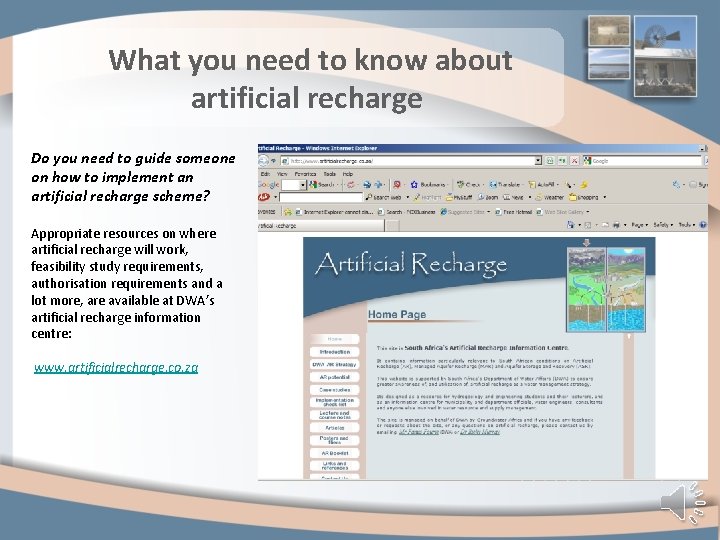This screenshot has height=540, width=720.
Task: Click the AR Booklet sidebar button
Action: point(335,453)
